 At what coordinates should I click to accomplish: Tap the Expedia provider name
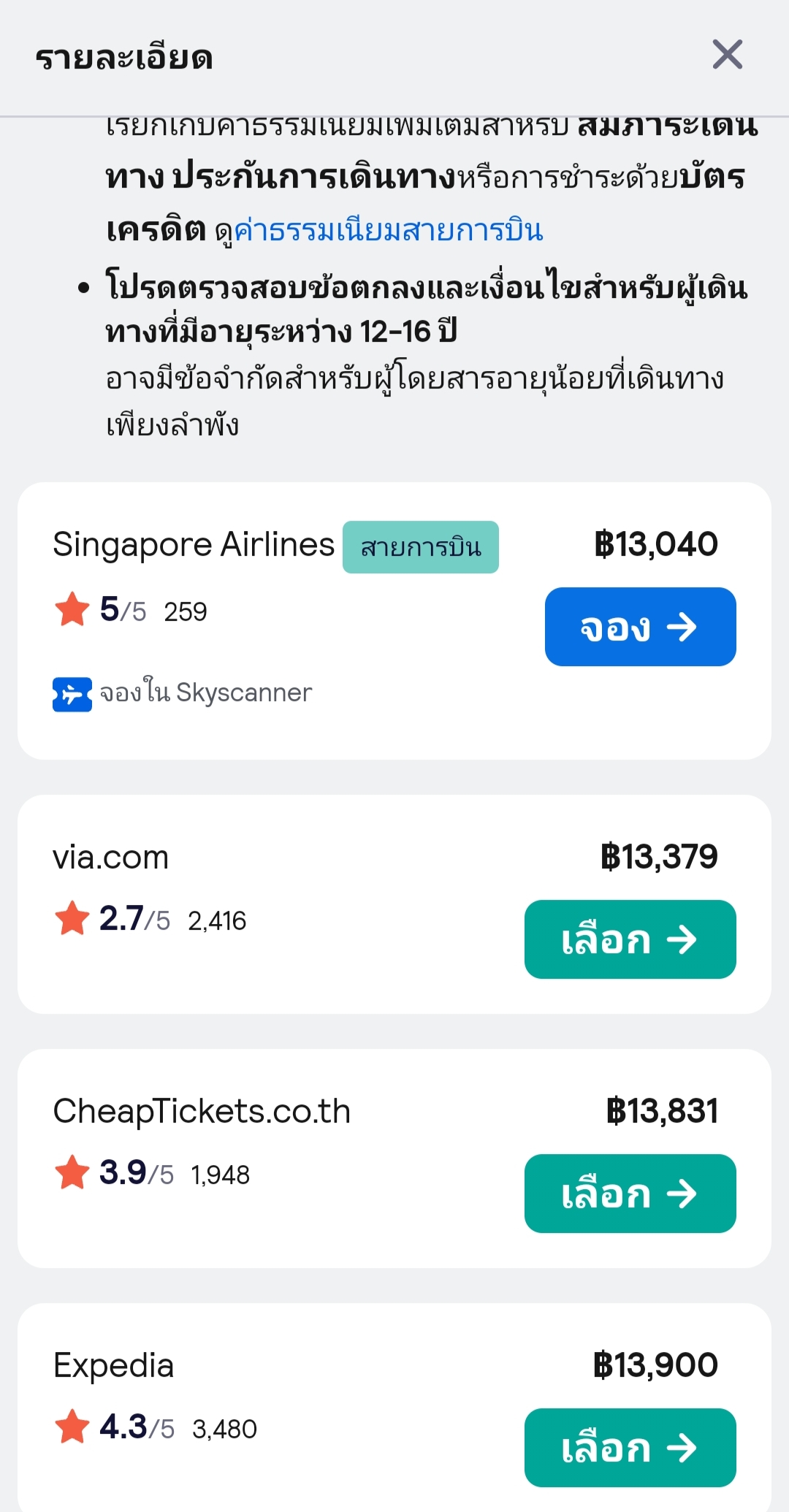pyautogui.click(x=113, y=1365)
